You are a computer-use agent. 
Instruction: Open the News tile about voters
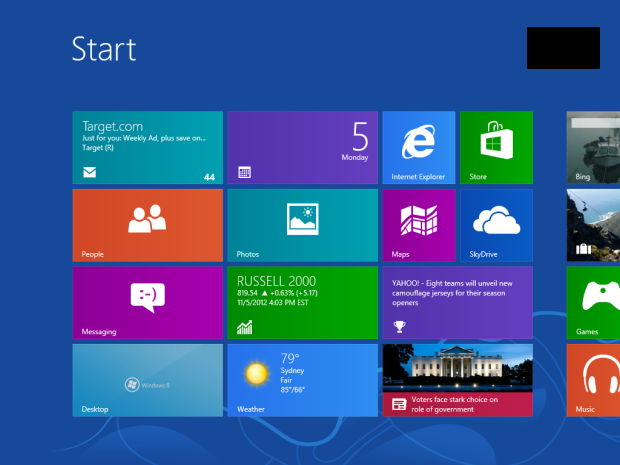(457, 380)
